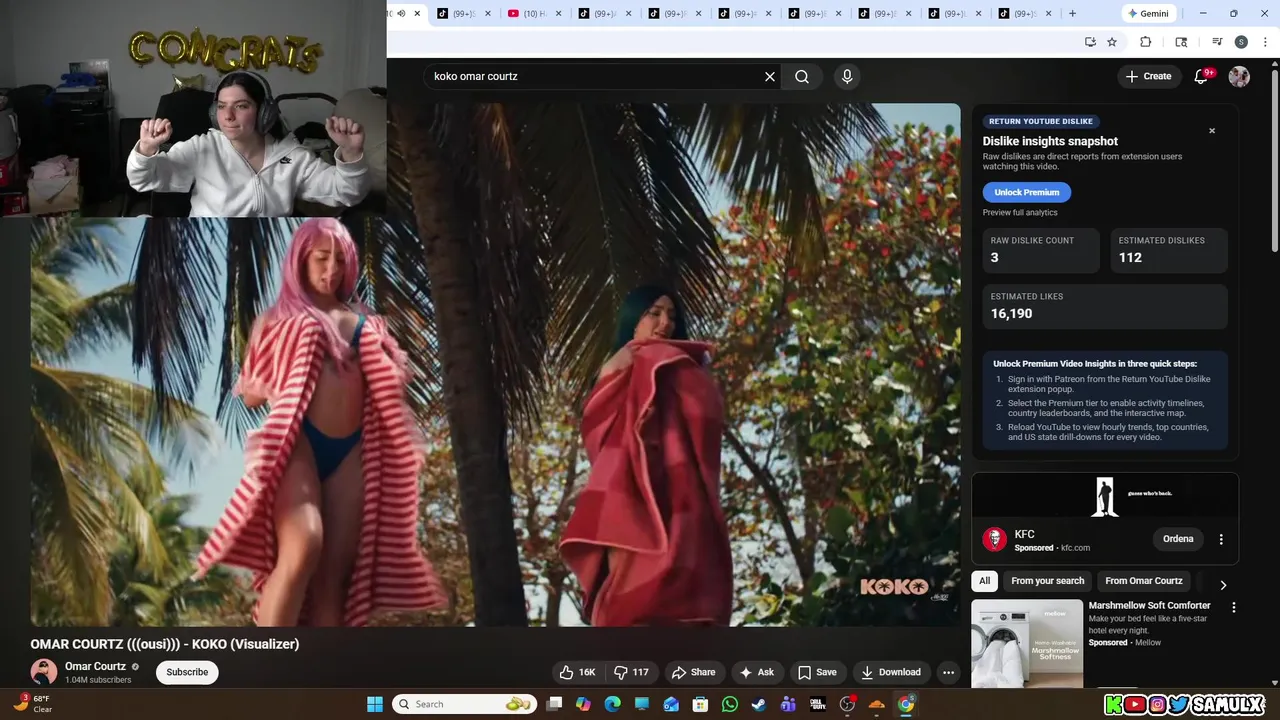Screen dimensions: 1280x720
Task: Click Create button in YouTube header
Action: point(1148,76)
